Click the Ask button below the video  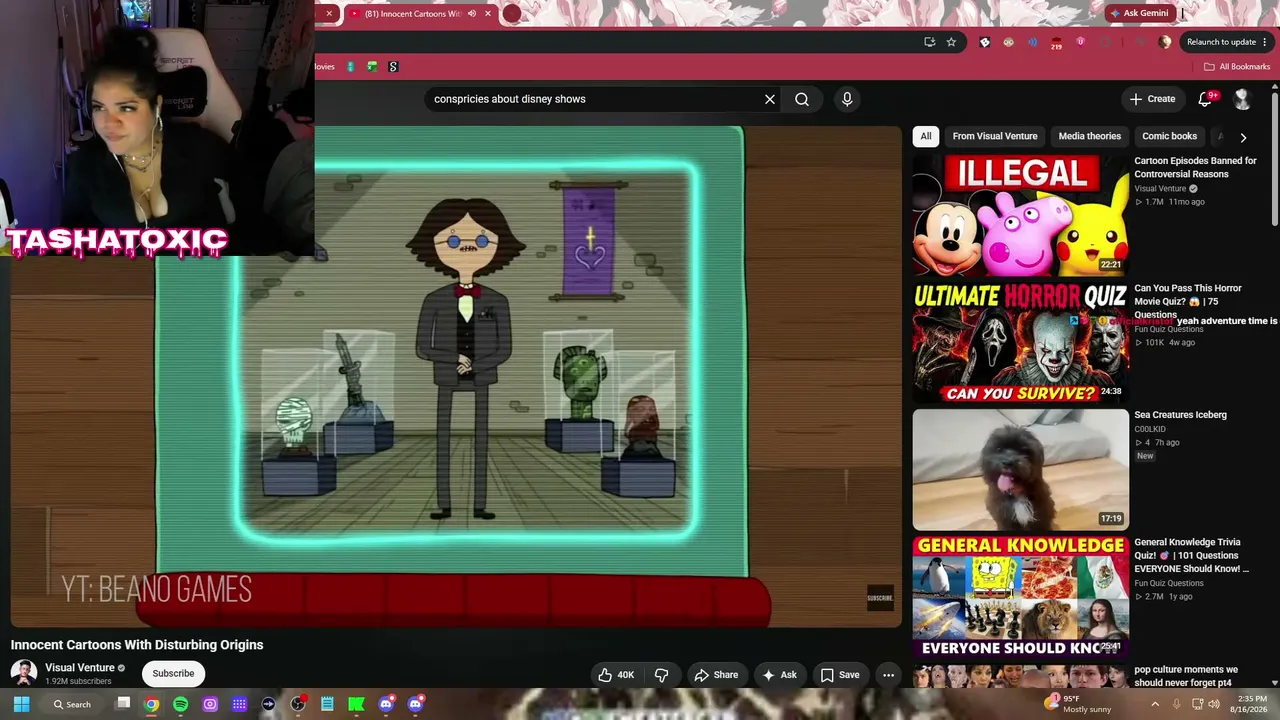pos(779,675)
